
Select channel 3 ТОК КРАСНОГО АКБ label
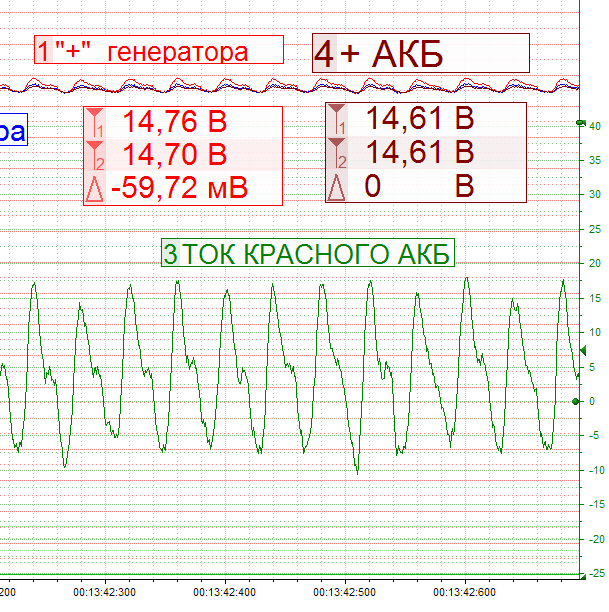[308, 253]
